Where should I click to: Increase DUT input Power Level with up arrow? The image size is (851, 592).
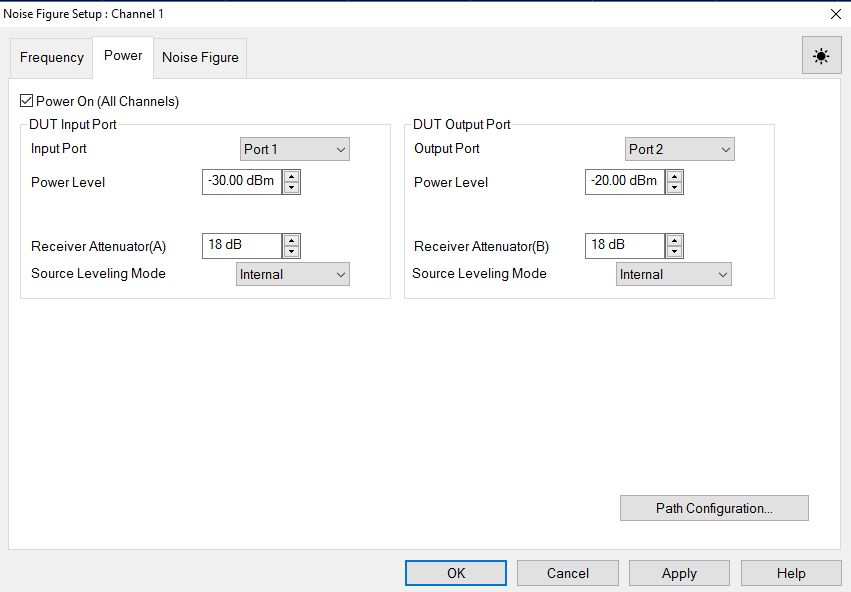(291, 176)
